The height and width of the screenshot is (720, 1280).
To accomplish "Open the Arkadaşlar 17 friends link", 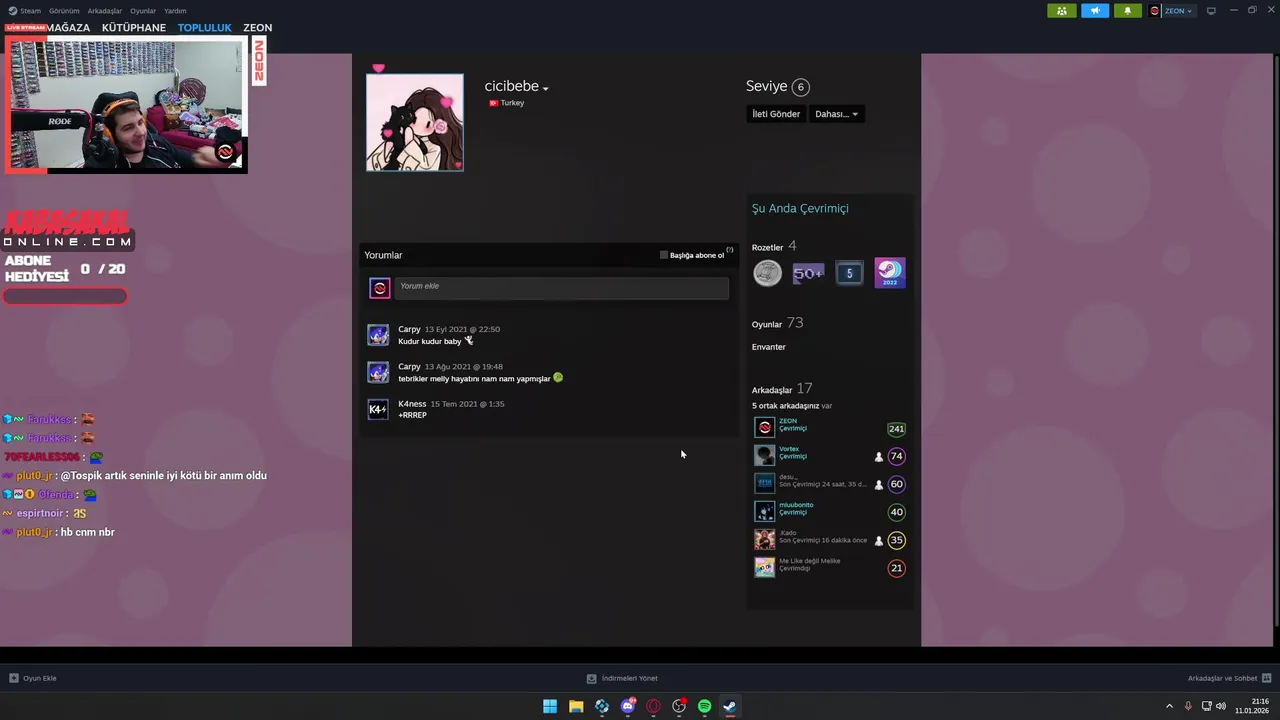I will [782, 389].
